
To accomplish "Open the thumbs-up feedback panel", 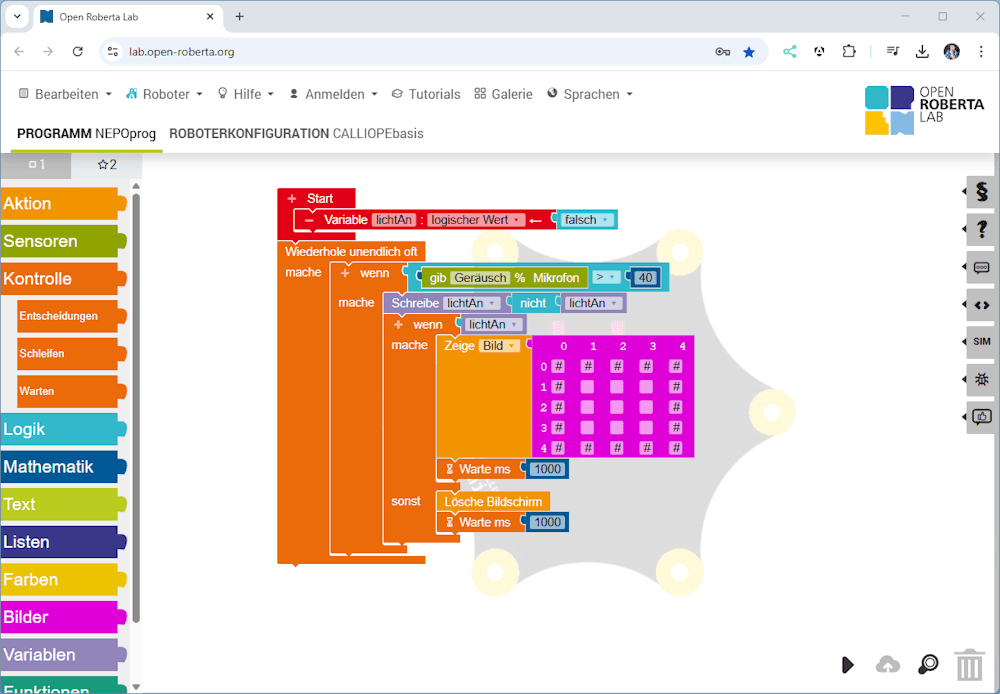I will coord(981,417).
